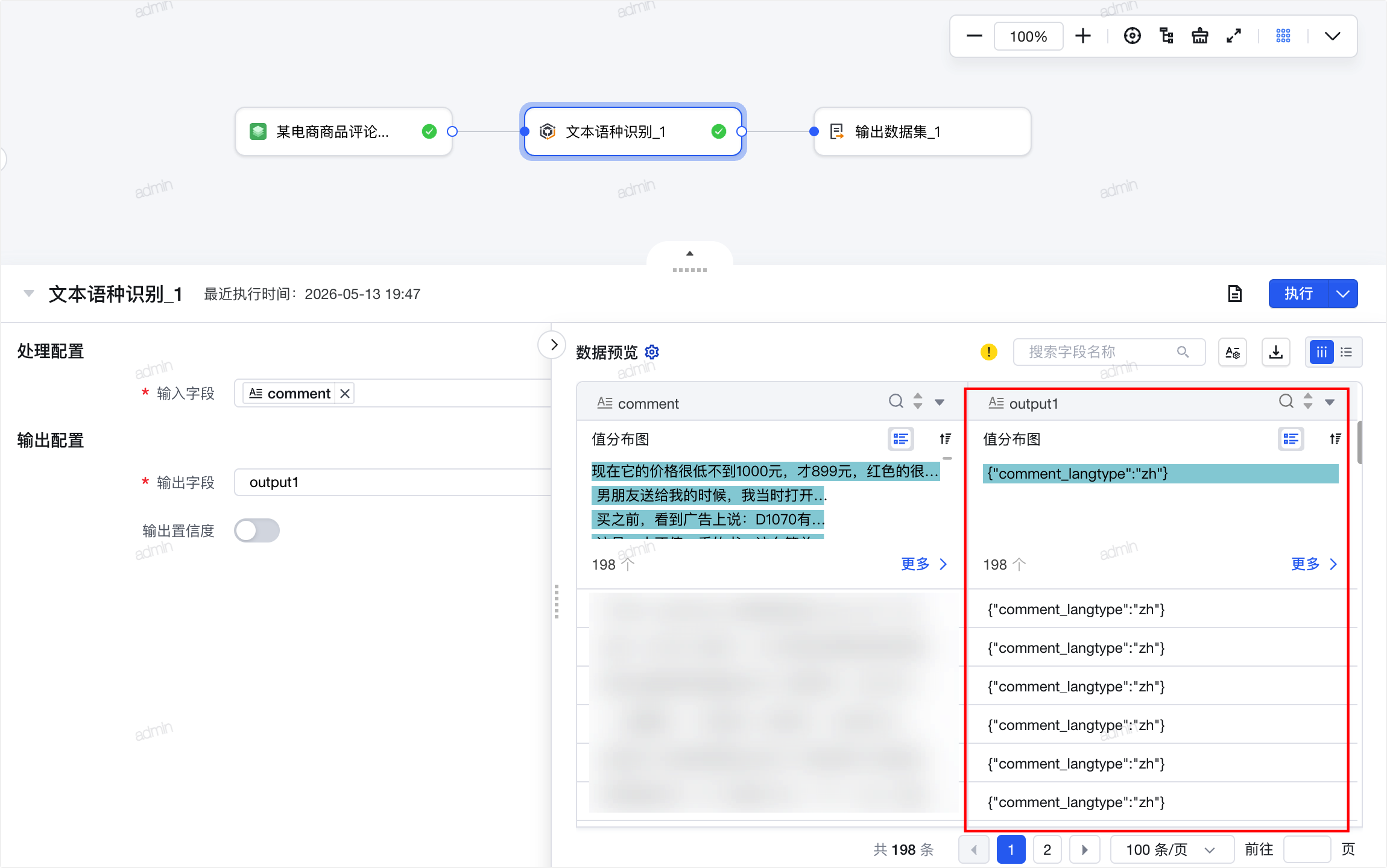Search within the comment column
Image resolution: width=1387 pixels, height=868 pixels.
tap(896, 401)
